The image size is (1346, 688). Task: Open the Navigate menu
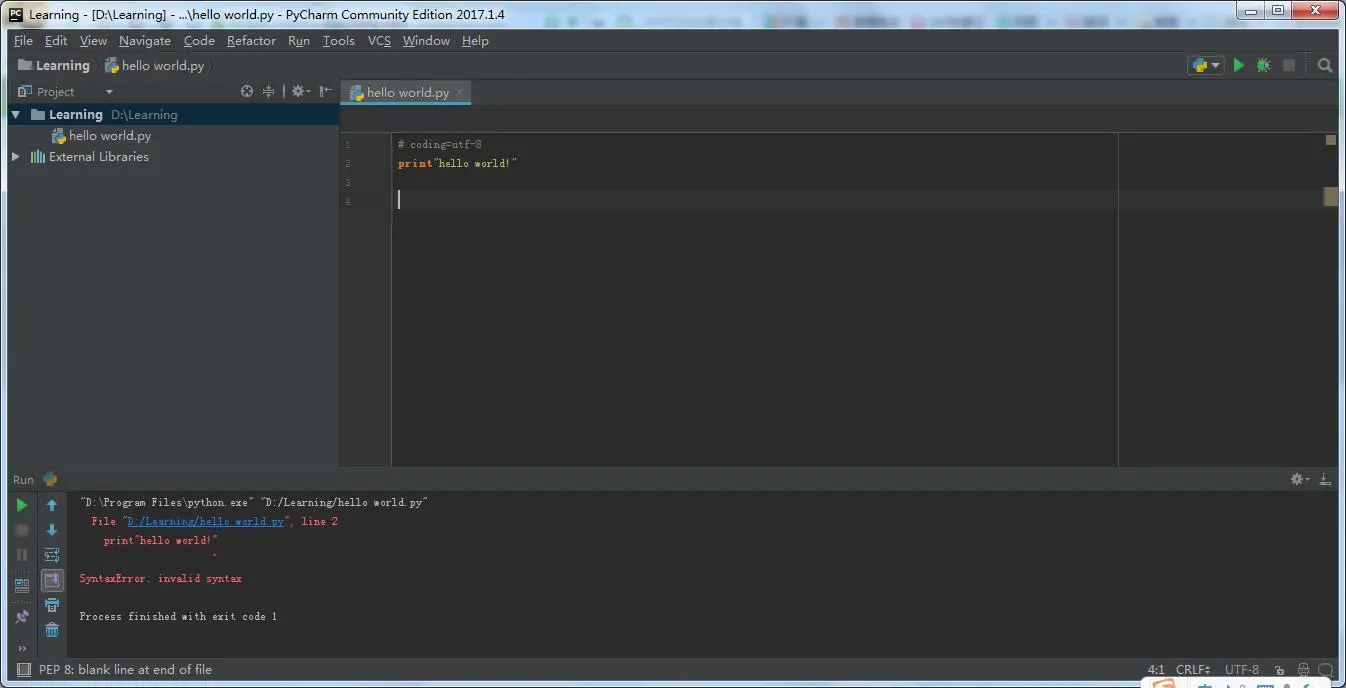[x=145, y=40]
